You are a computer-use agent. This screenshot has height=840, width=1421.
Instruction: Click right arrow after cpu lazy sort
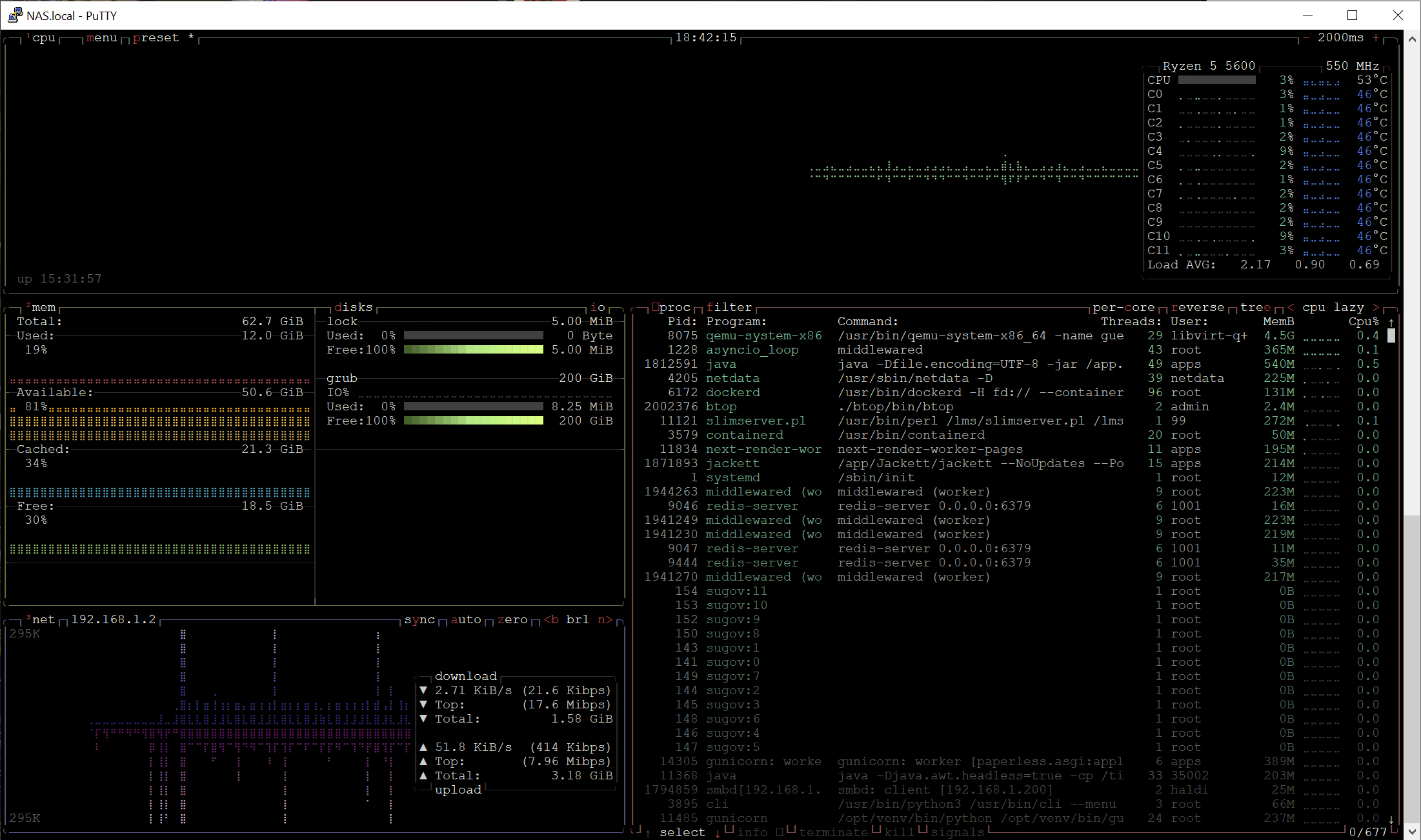(1375, 307)
